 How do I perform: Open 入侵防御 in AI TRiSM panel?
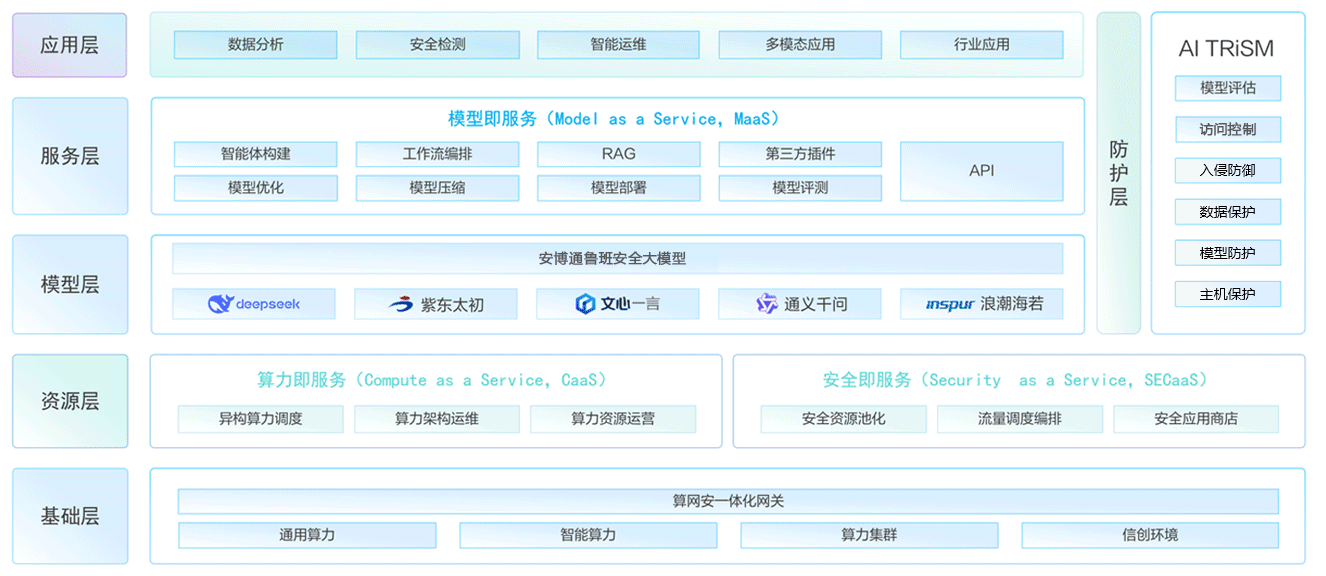1227,171
